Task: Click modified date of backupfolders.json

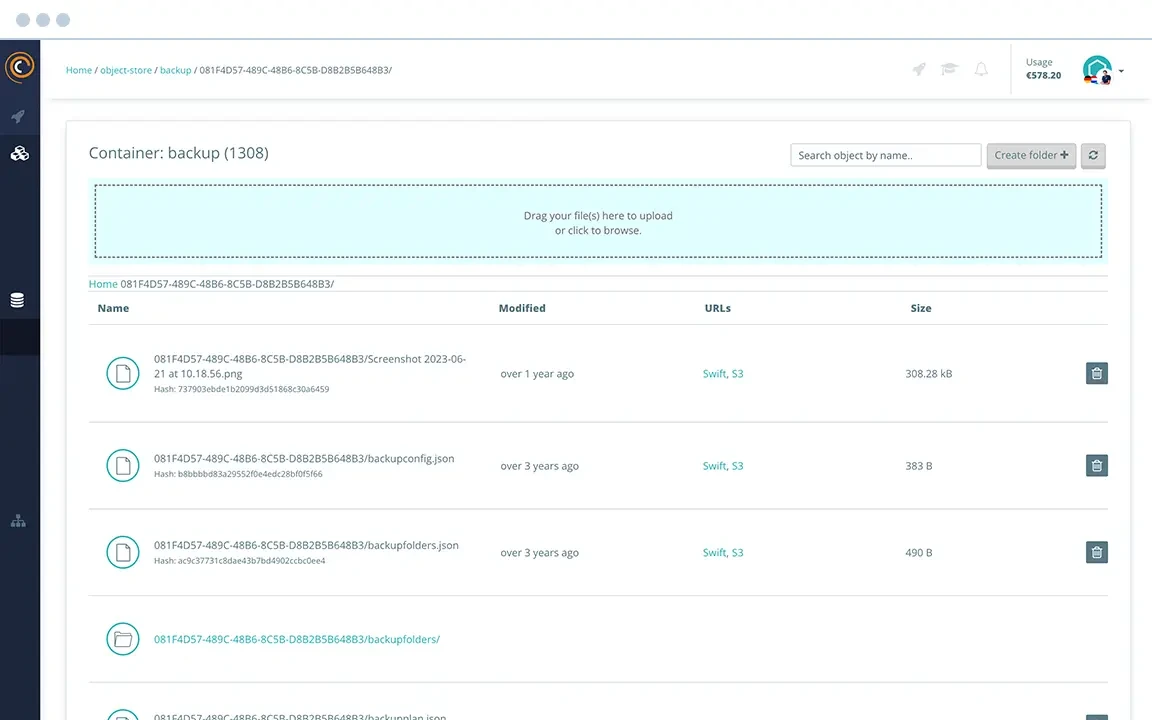Action: (539, 552)
